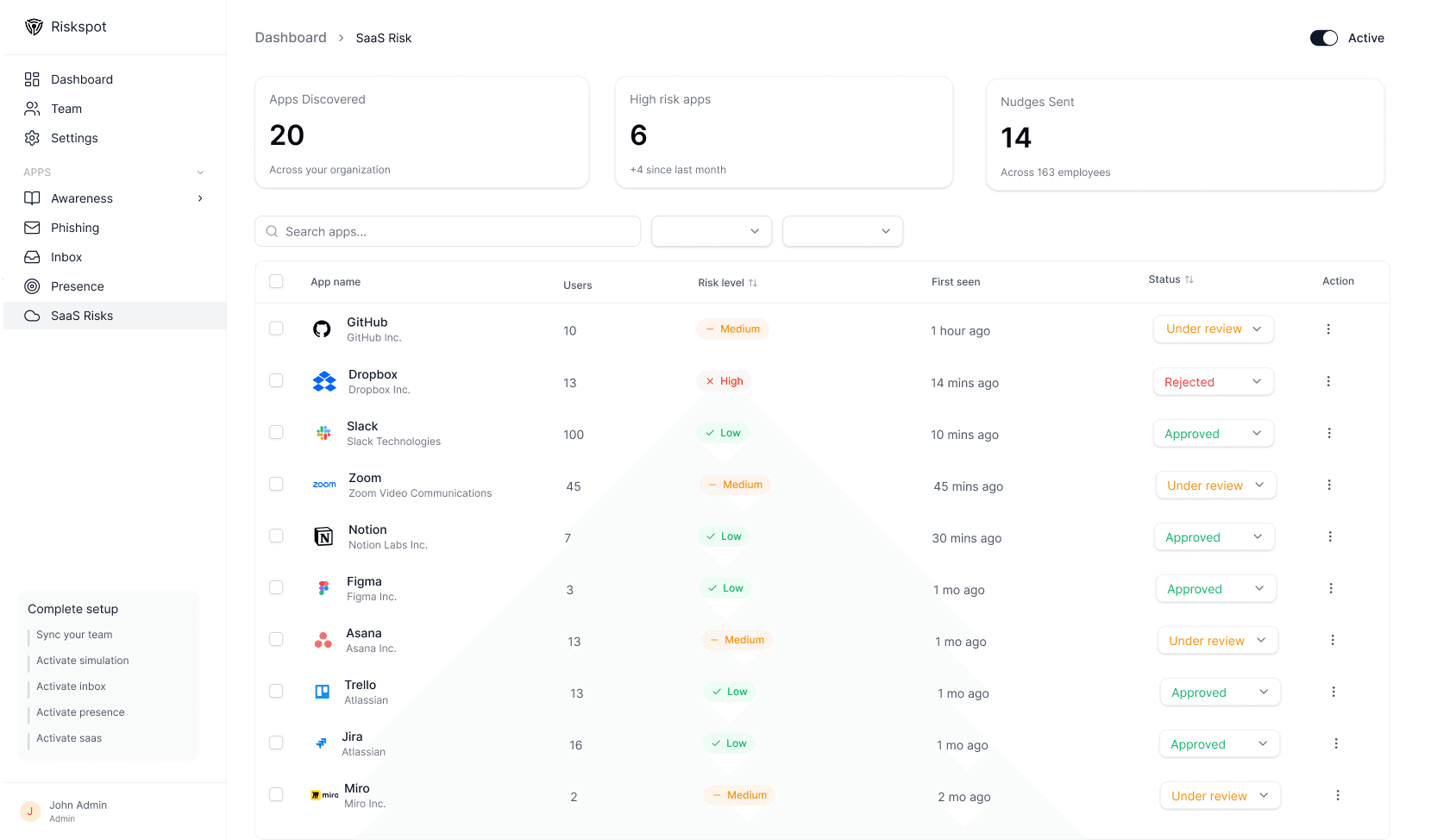This screenshot has height=840, width=1431.
Task: Click the Riskspot shield logo
Action: pos(34,27)
